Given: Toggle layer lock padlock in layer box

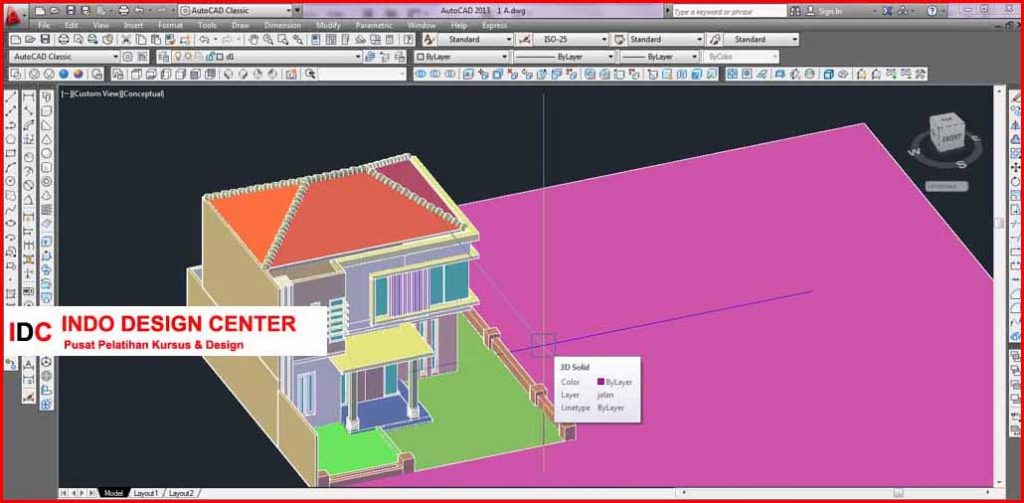Looking at the screenshot, I should click(x=210, y=57).
